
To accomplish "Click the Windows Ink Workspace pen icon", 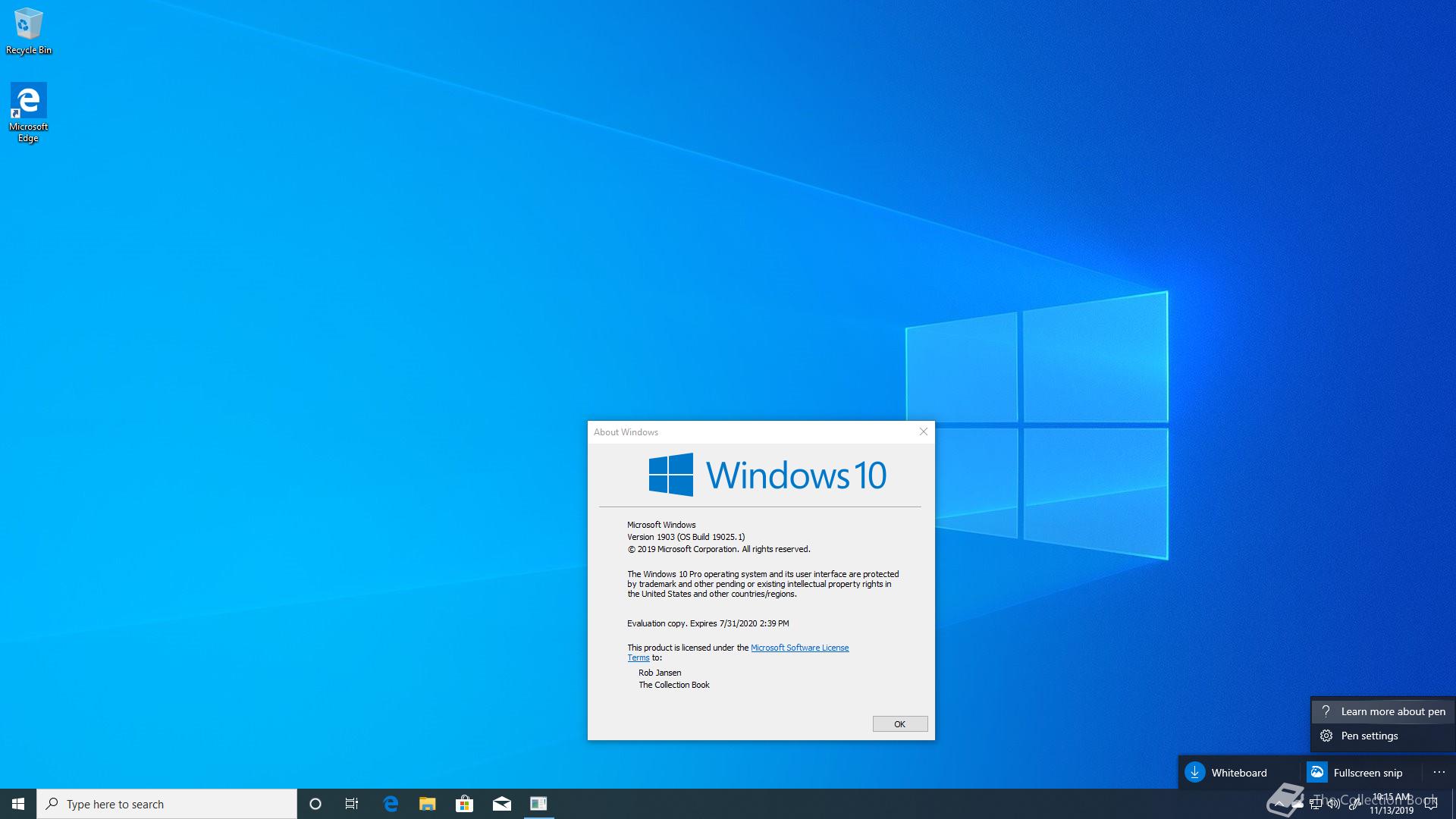I will [1354, 804].
